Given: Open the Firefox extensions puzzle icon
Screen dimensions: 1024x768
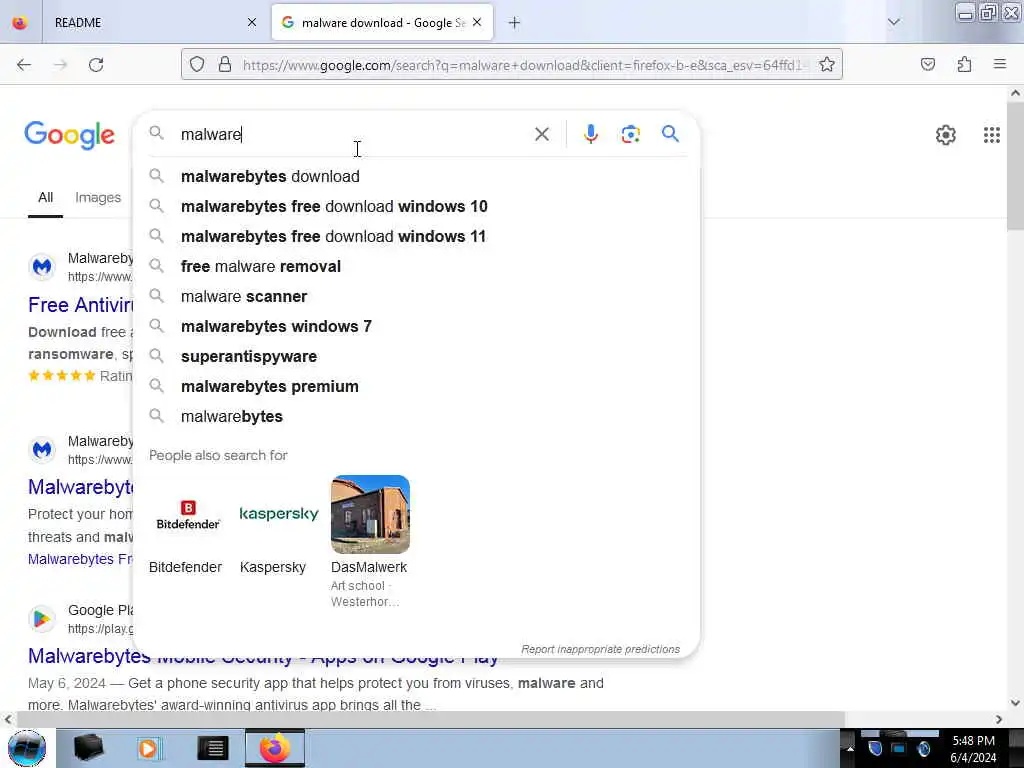Looking at the screenshot, I should (x=964, y=64).
